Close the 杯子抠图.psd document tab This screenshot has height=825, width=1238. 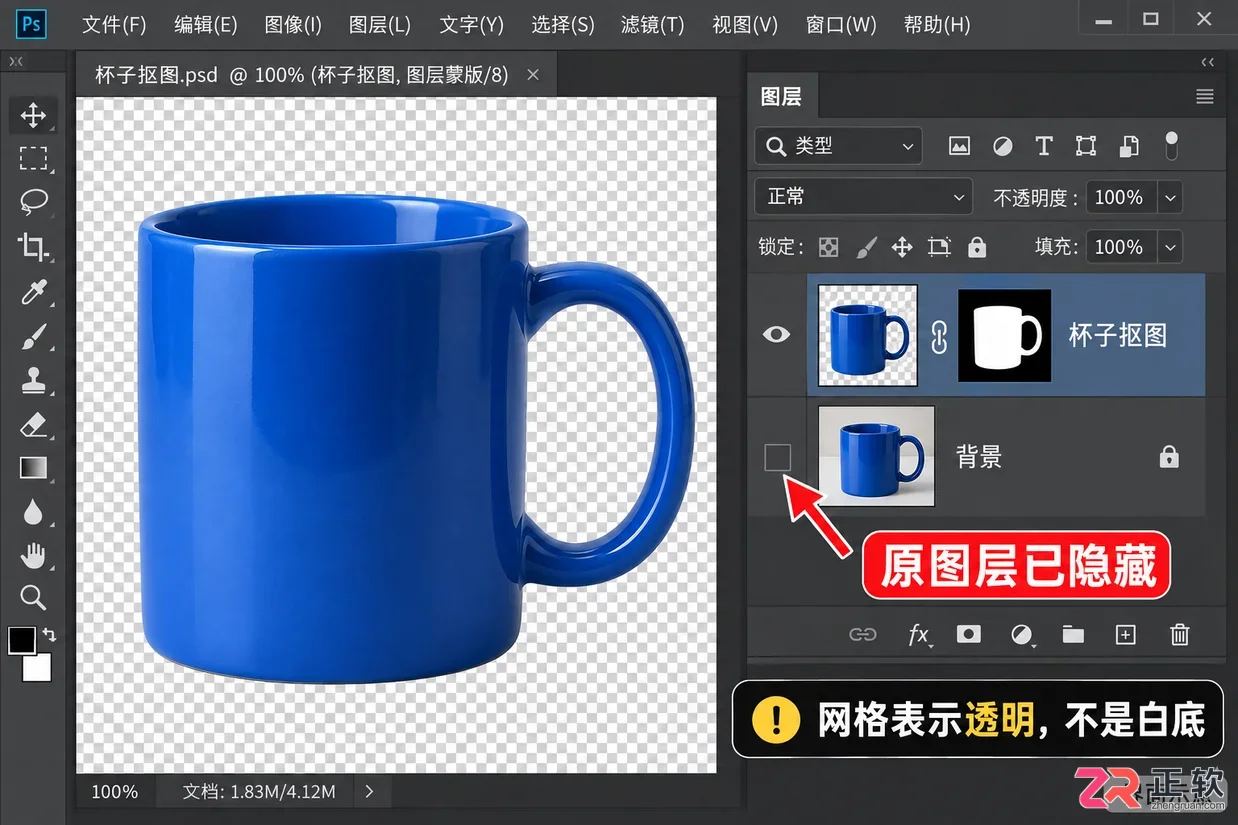[x=533, y=75]
